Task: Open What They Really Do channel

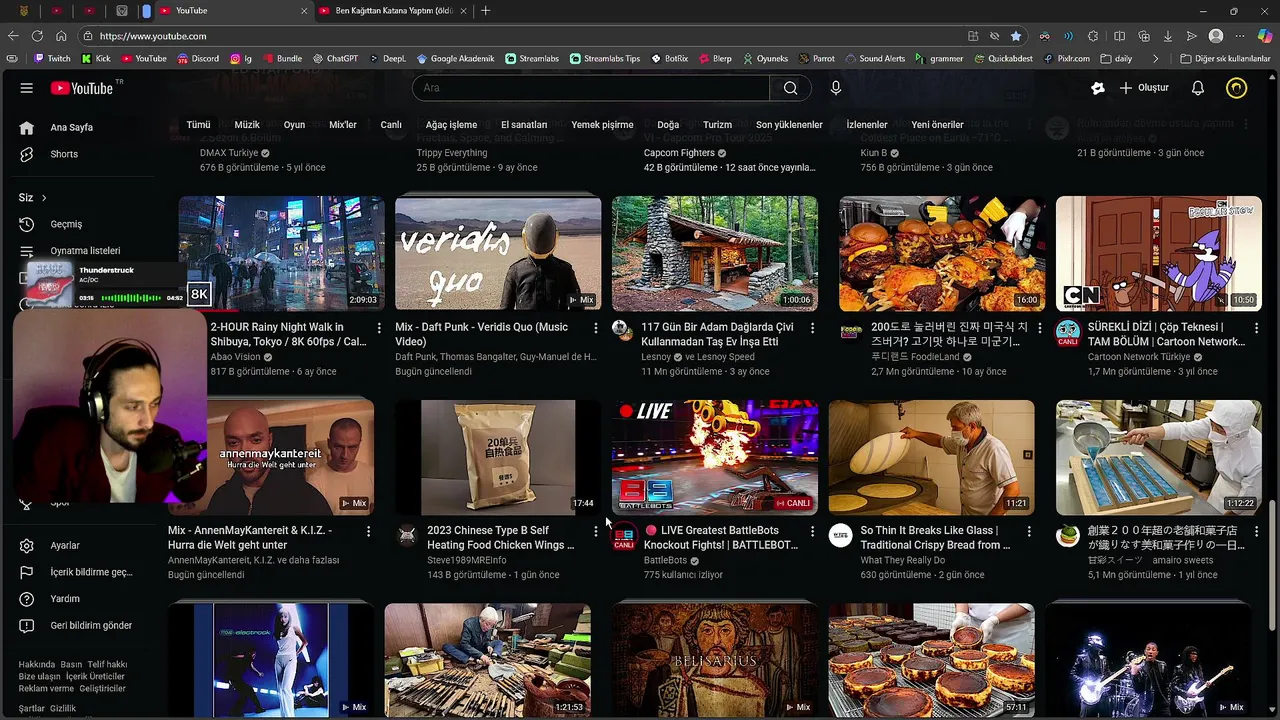Action: click(903, 560)
